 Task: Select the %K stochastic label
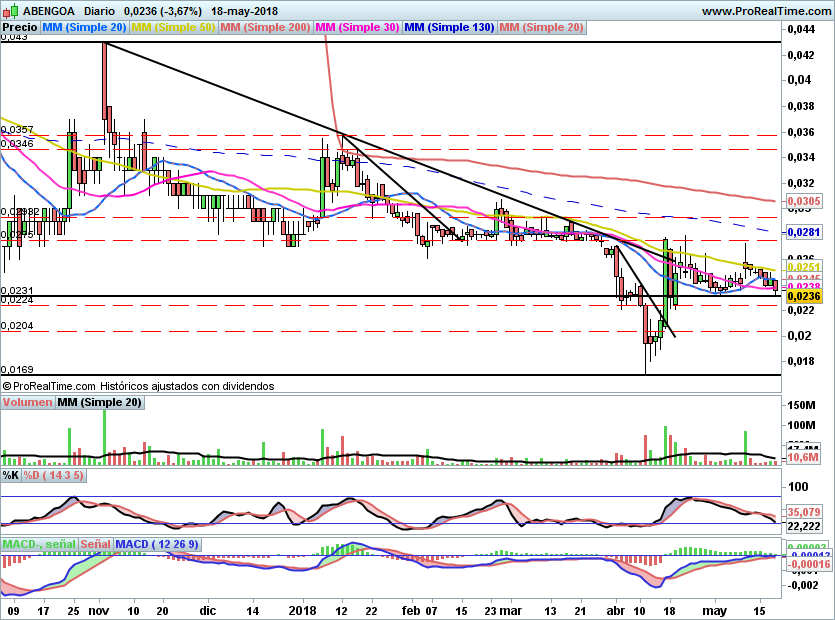pyautogui.click(x=11, y=475)
